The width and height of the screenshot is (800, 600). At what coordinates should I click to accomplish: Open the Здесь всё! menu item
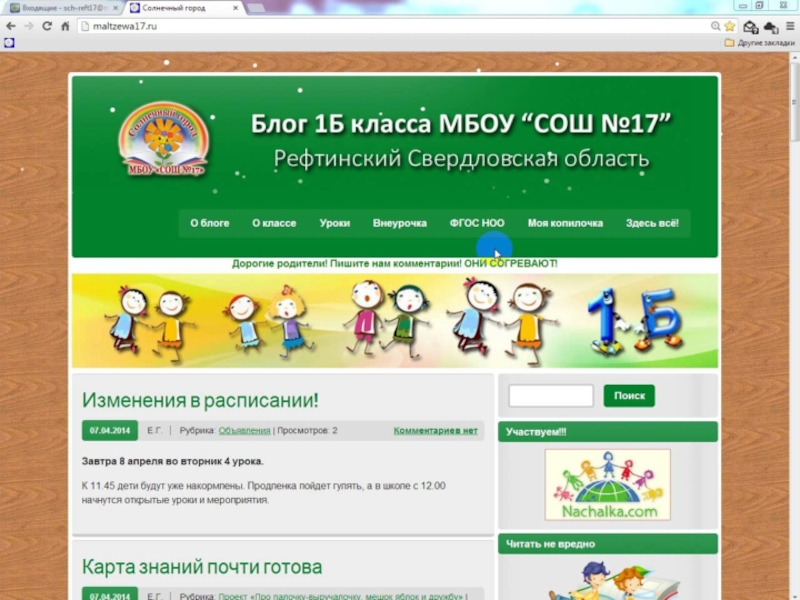tap(653, 223)
